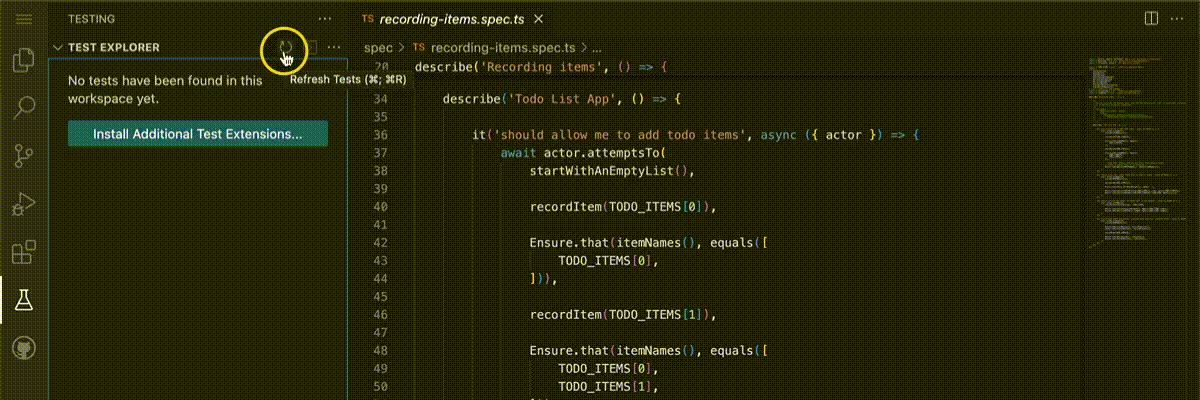Open the Extensions view

point(22,252)
